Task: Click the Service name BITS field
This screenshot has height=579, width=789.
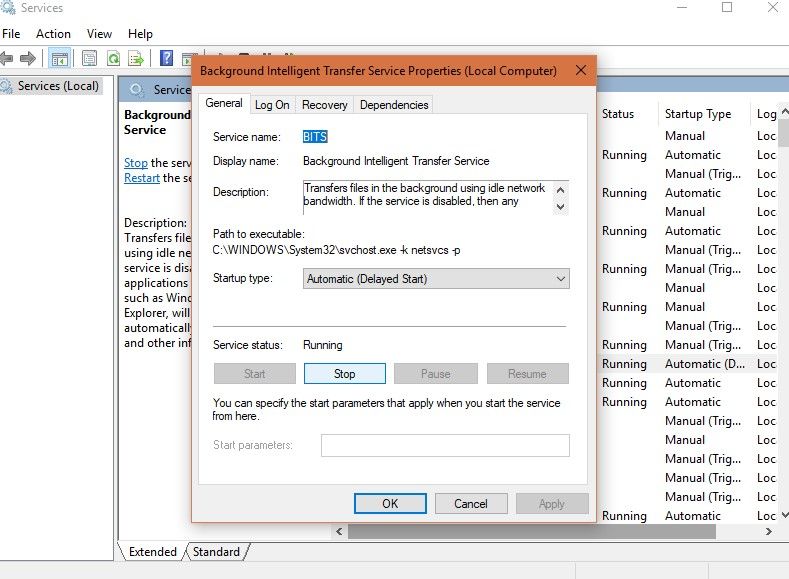Action: pos(315,137)
